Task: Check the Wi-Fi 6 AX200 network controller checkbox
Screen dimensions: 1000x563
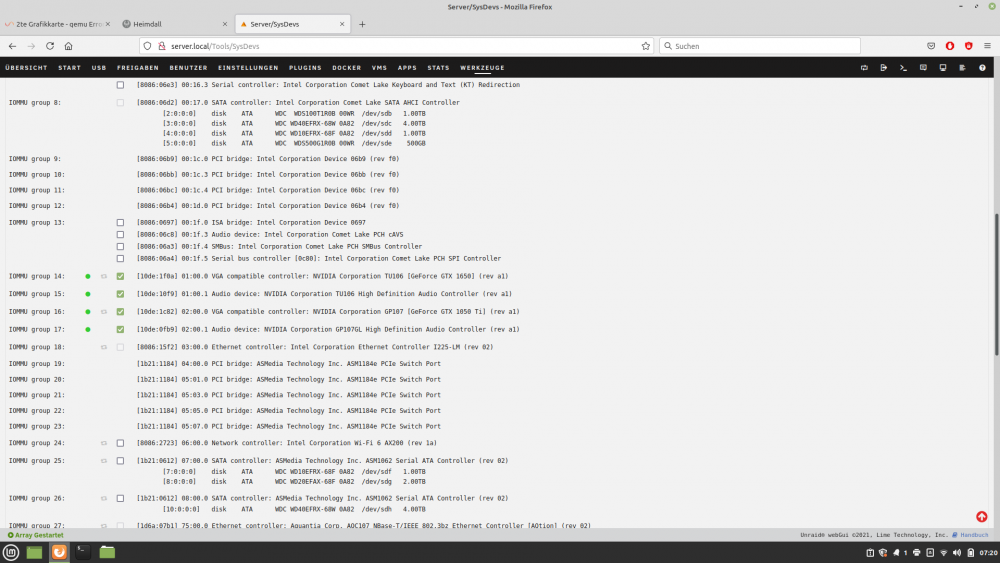Action: point(120,443)
